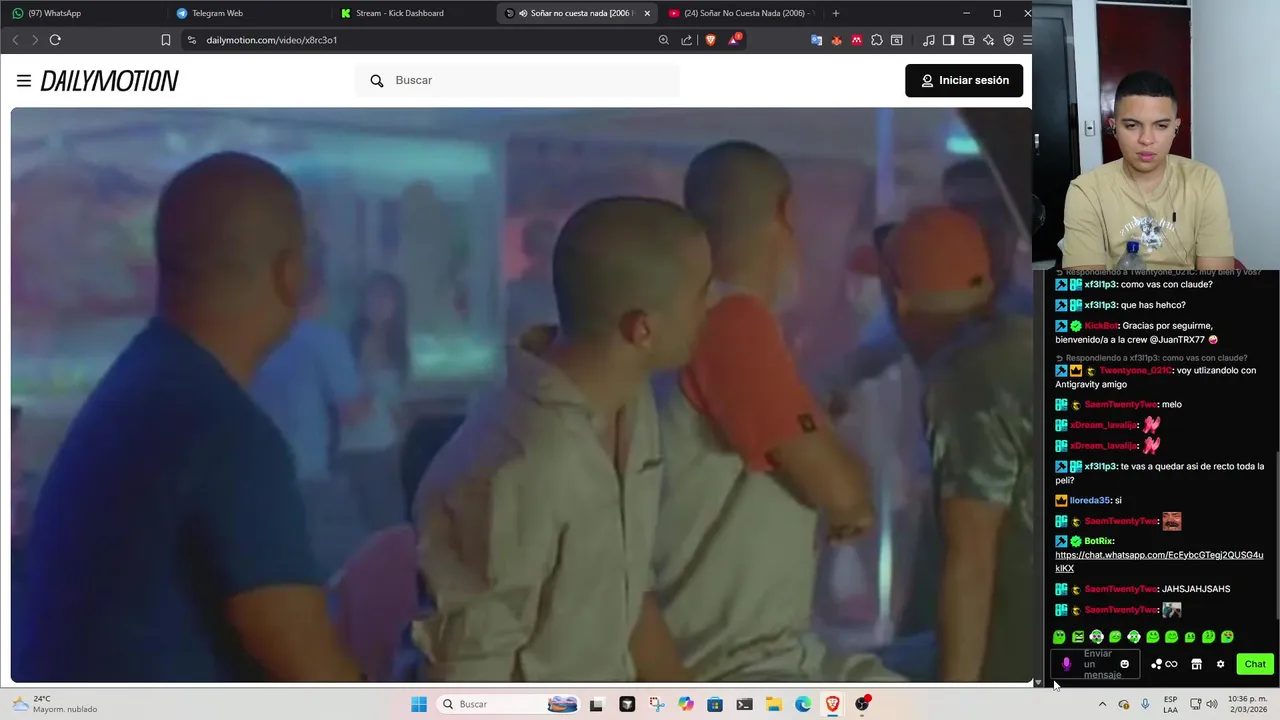Share this page link
This screenshot has height=720, width=1280.
click(687, 40)
